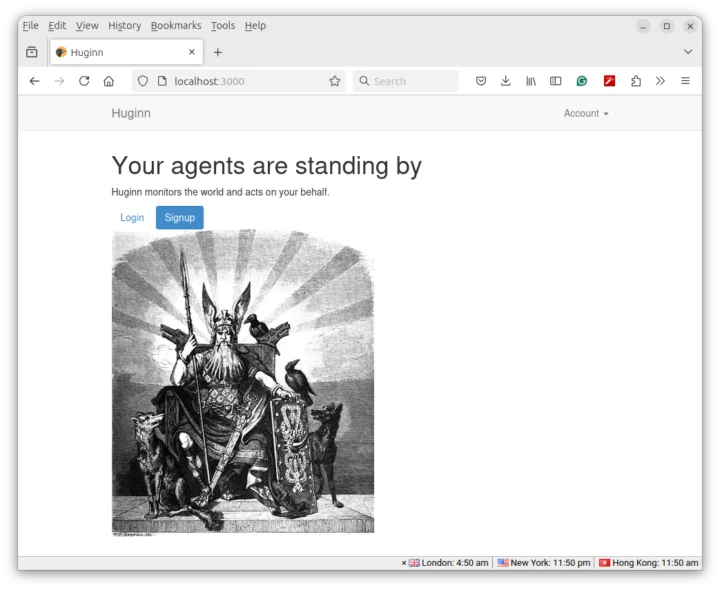Click the tracking protection shield icon
This screenshot has width=720, height=590.
[143, 81]
